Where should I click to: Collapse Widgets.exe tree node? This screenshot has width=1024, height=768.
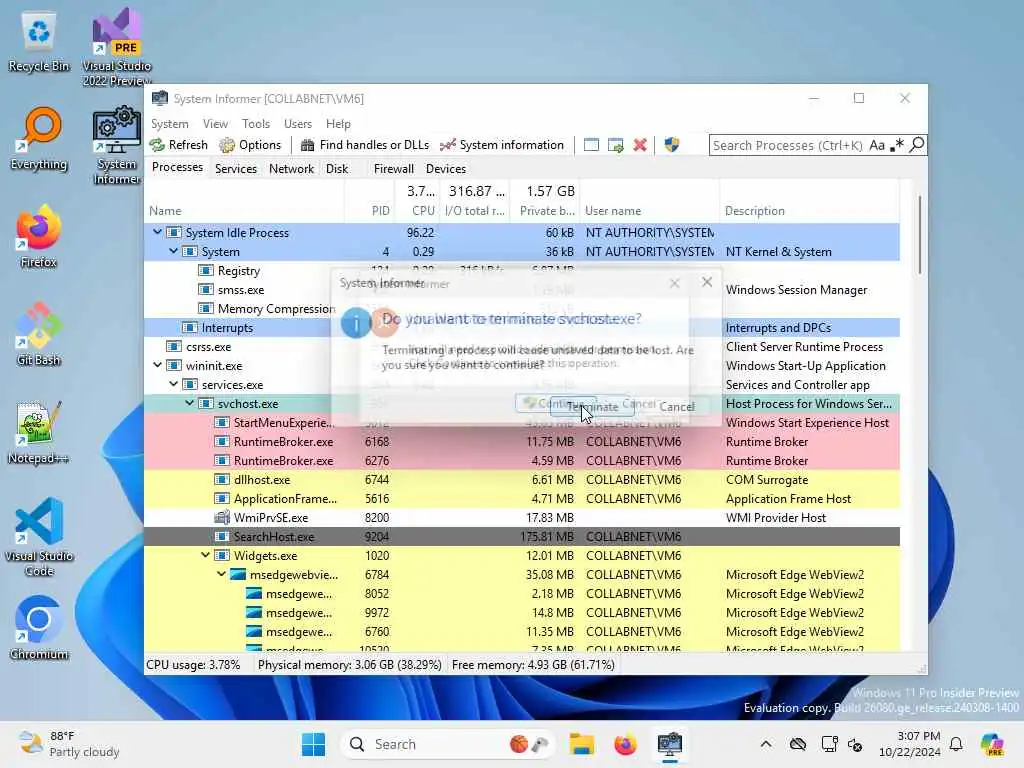(x=205, y=555)
